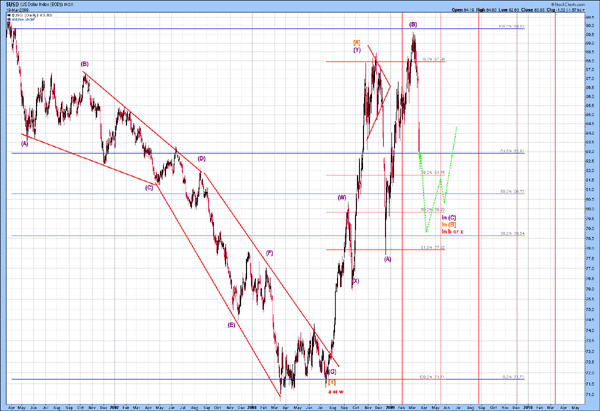Image resolution: width=600 pixels, height=411 pixels.
Task: Click the $USD ticker symbol in chart header
Action: coord(10,5)
